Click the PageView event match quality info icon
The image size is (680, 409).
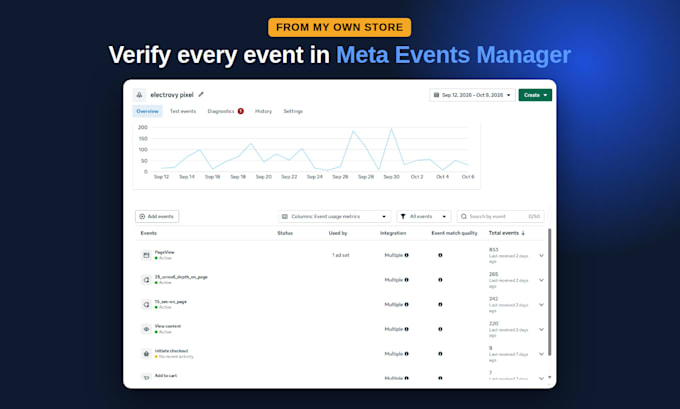click(x=440, y=255)
